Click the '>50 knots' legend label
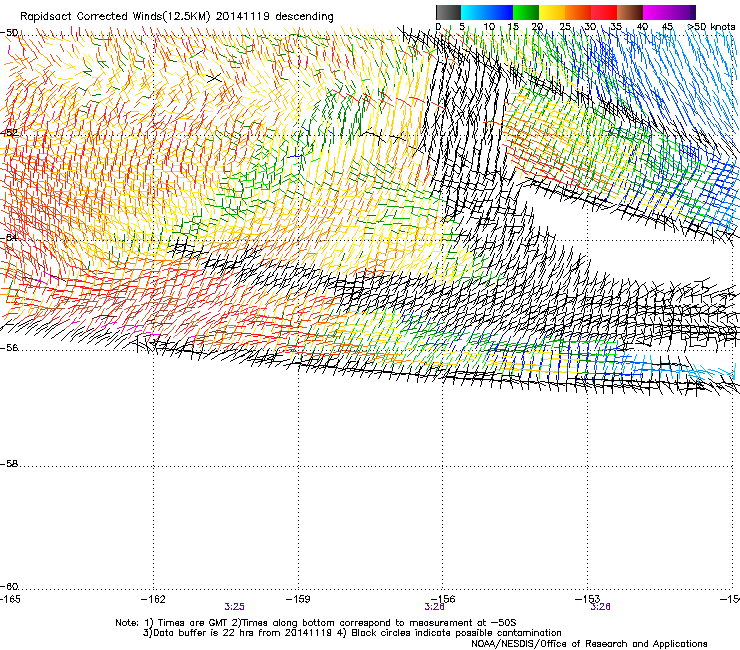 711,26
